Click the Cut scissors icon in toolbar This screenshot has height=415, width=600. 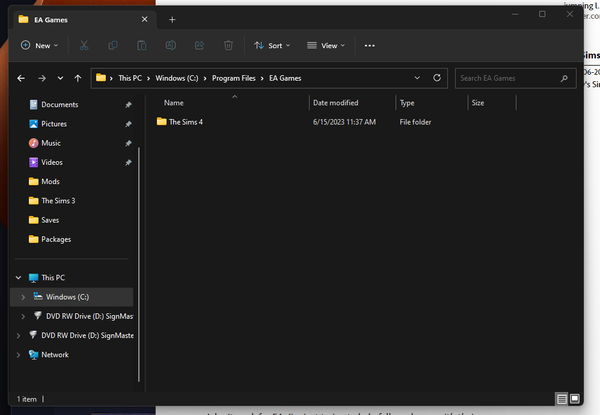(84, 46)
